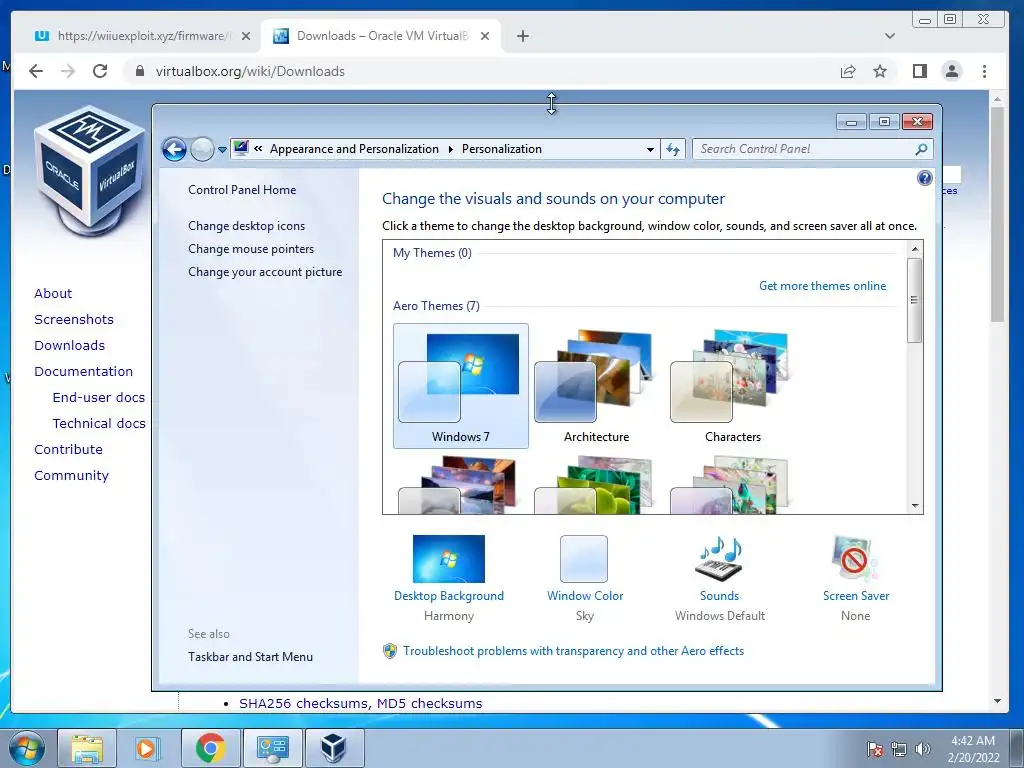Click the Chrome forward button

[x=68, y=71]
